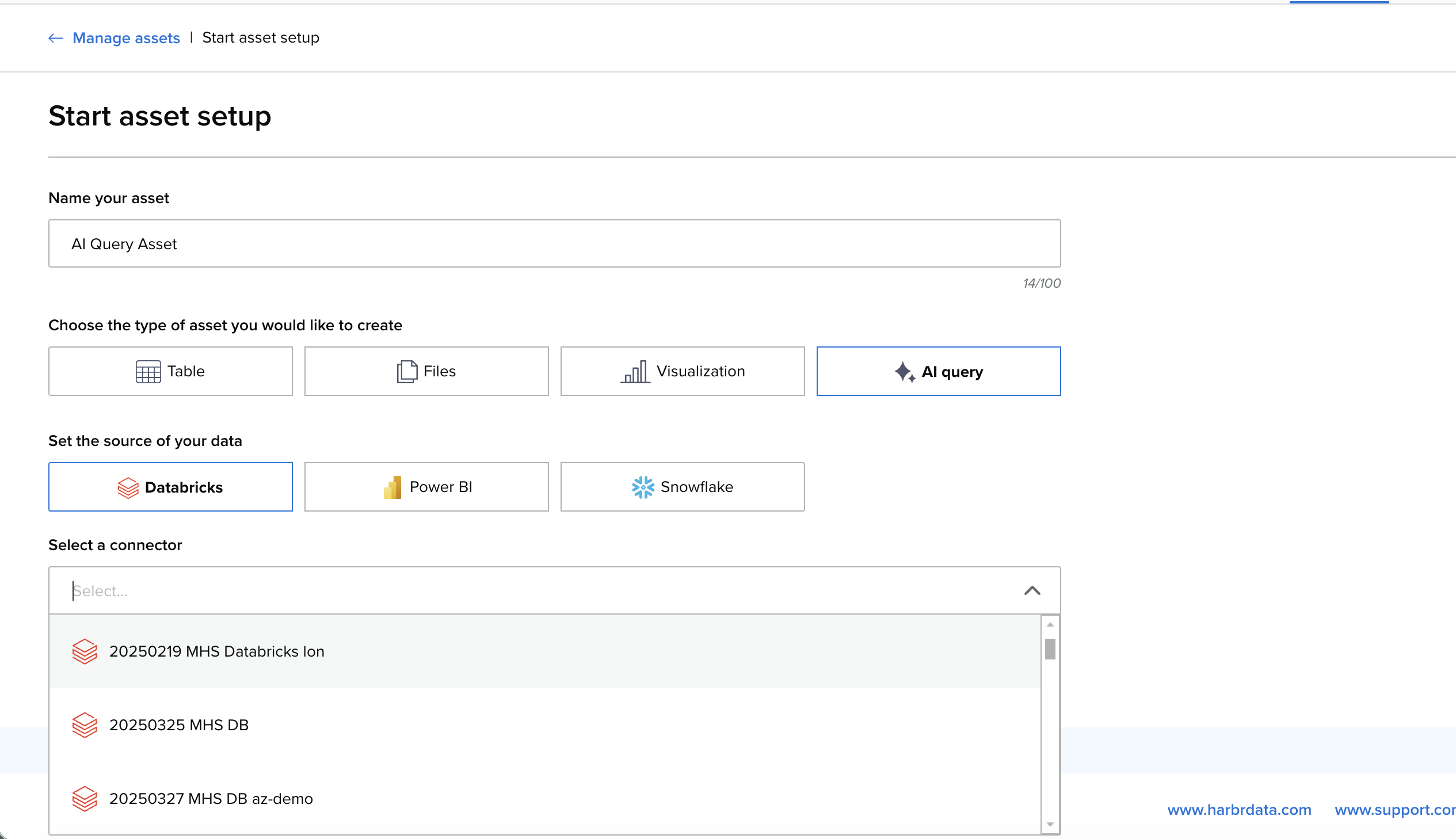1456x839 pixels.
Task: Click the connector list scroll up arrow
Action: (x=1050, y=624)
